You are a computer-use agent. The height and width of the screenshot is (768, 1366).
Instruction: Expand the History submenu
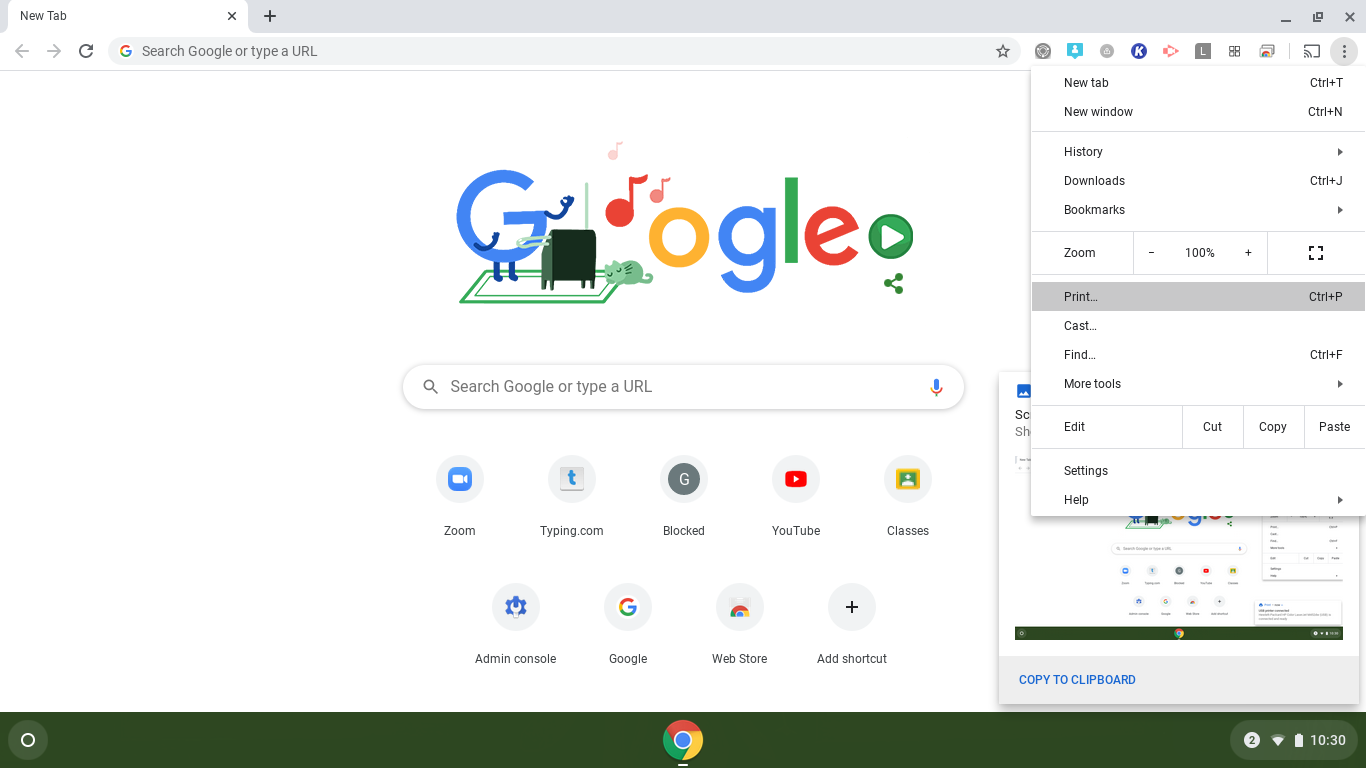coord(1198,152)
